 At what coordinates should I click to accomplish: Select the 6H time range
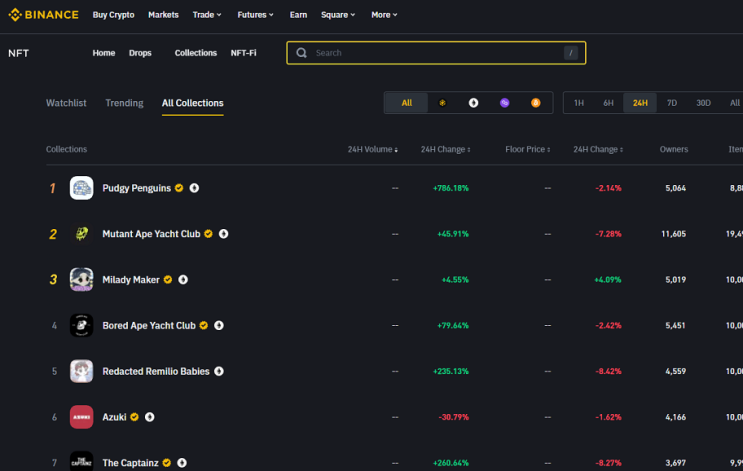click(x=608, y=103)
